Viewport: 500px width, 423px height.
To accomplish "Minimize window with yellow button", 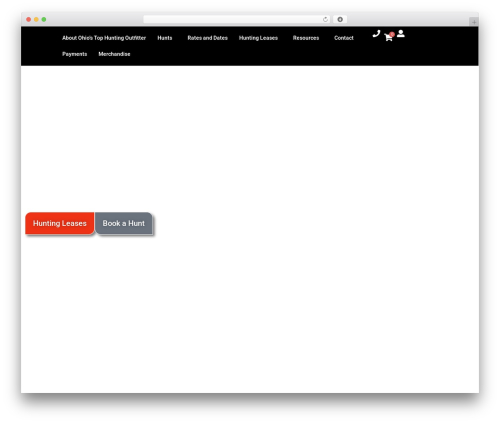I will [36, 19].
